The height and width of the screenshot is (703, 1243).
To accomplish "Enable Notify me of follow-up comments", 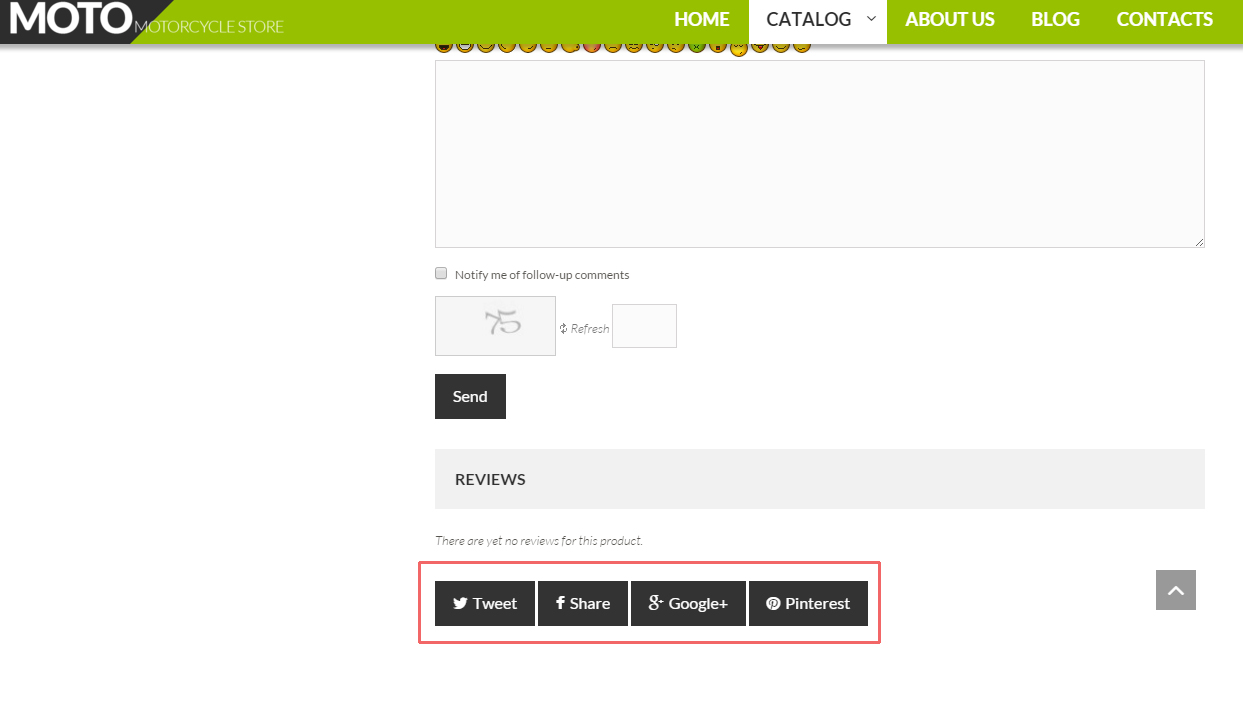I will [x=441, y=273].
